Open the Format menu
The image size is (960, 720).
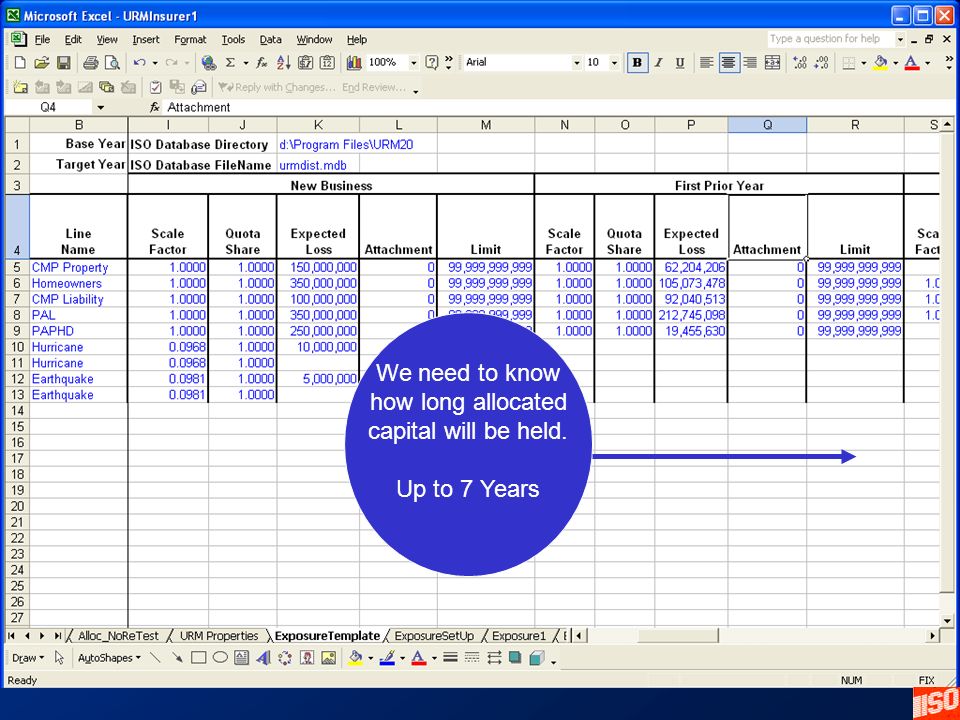point(190,40)
